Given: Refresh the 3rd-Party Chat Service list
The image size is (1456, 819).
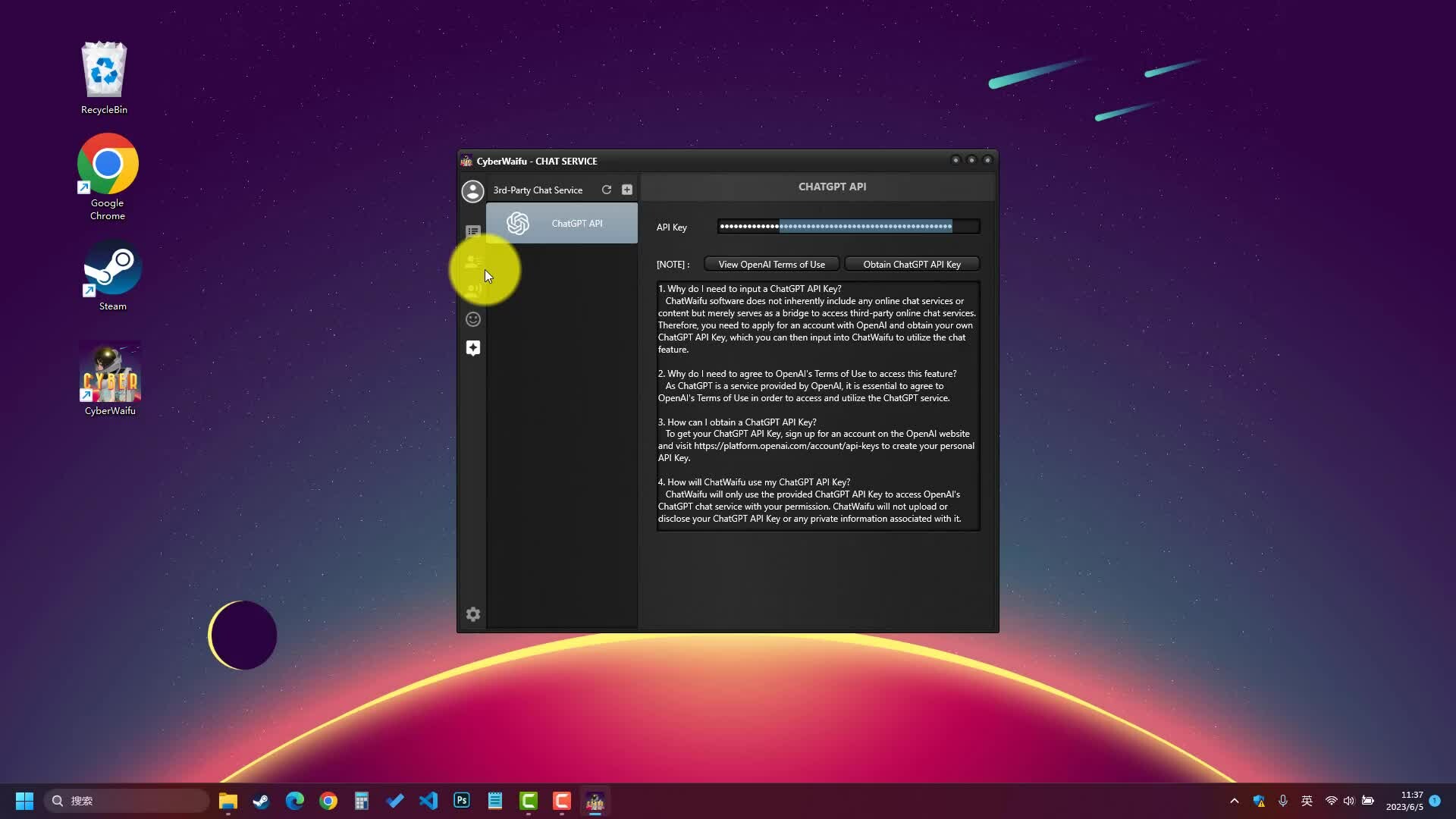Looking at the screenshot, I should pyautogui.click(x=606, y=190).
